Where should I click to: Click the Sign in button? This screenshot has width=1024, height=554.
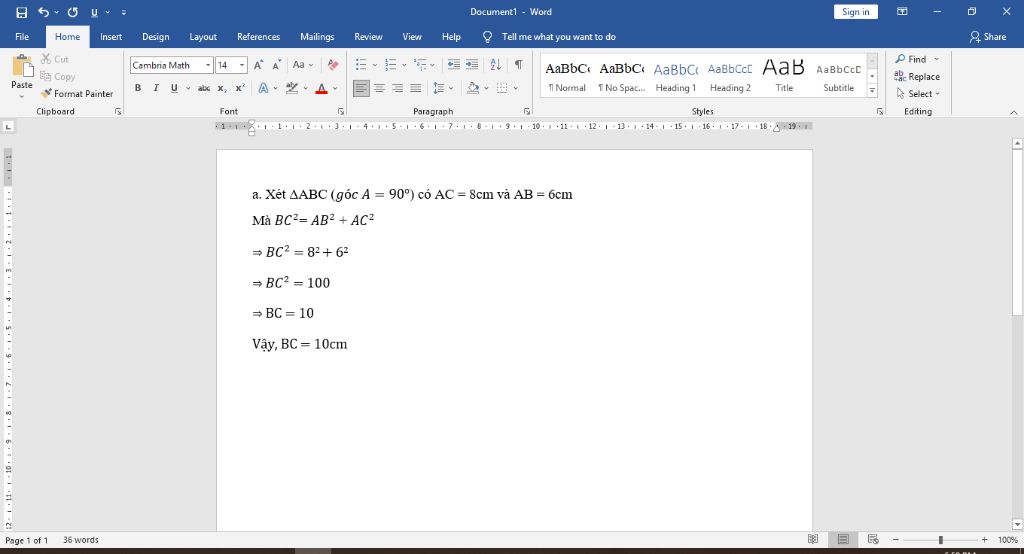coord(856,12)
